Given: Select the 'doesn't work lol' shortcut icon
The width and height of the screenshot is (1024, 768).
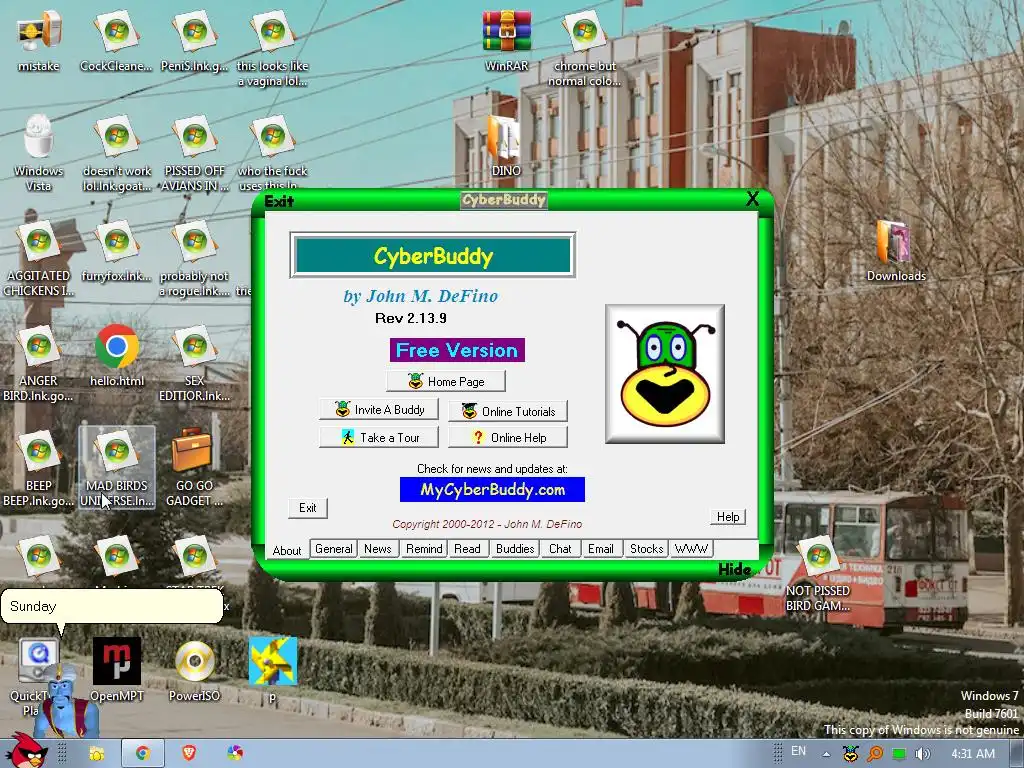Looking at the screenshot, I should tap(117, 153).
